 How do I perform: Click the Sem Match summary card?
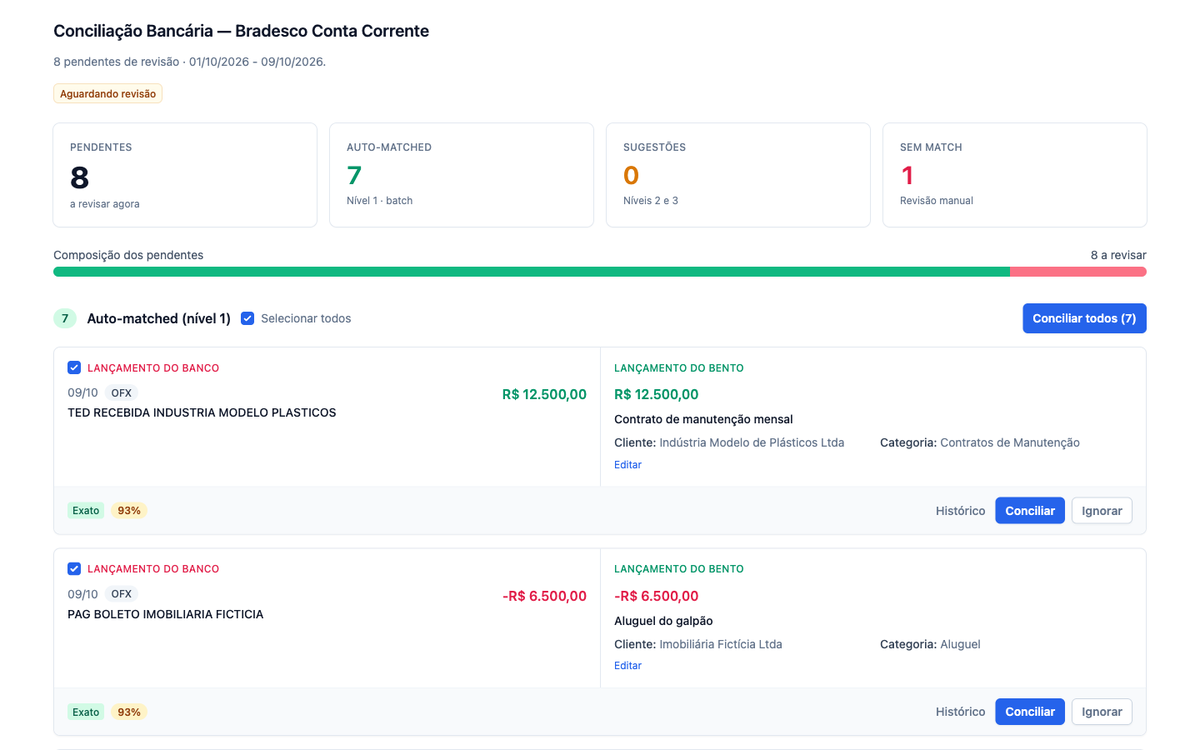pos(1015,175)
